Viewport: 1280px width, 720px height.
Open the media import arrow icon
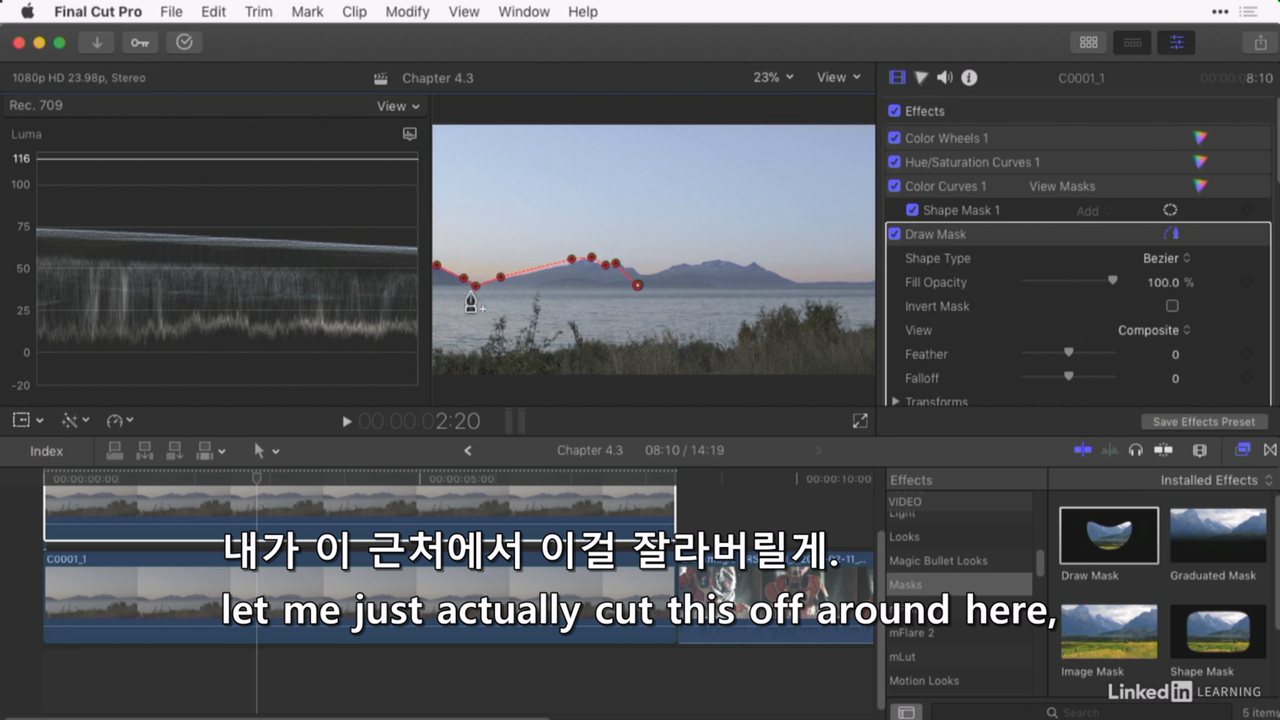click(x=97, y=42)
